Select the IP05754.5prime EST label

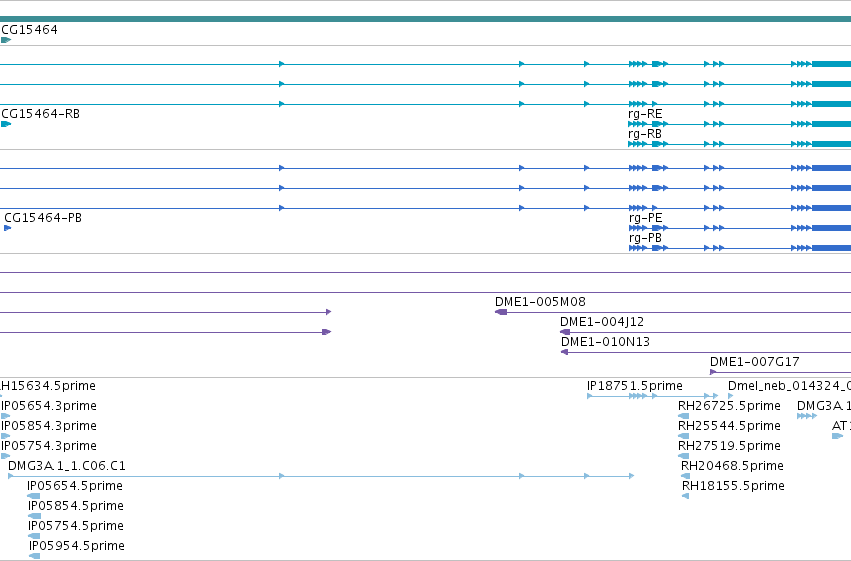click(76, 526)
